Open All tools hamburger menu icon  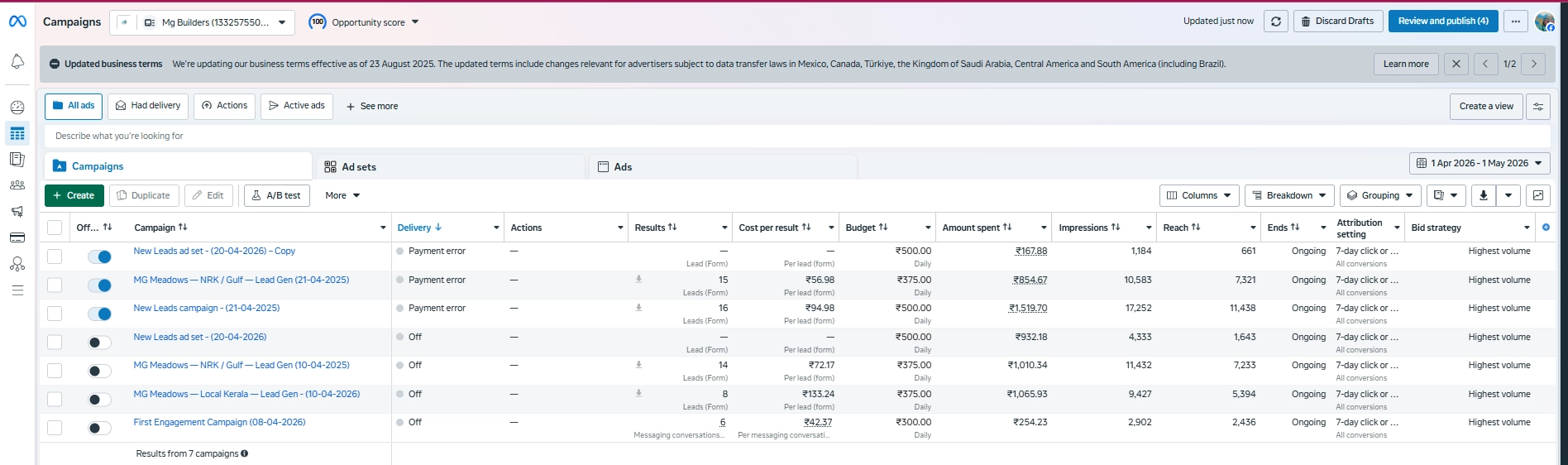click(x=17, y=290)
